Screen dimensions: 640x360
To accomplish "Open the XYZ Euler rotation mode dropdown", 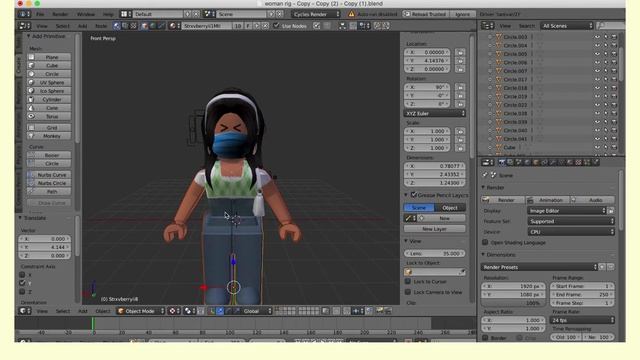I will point(435,113).
